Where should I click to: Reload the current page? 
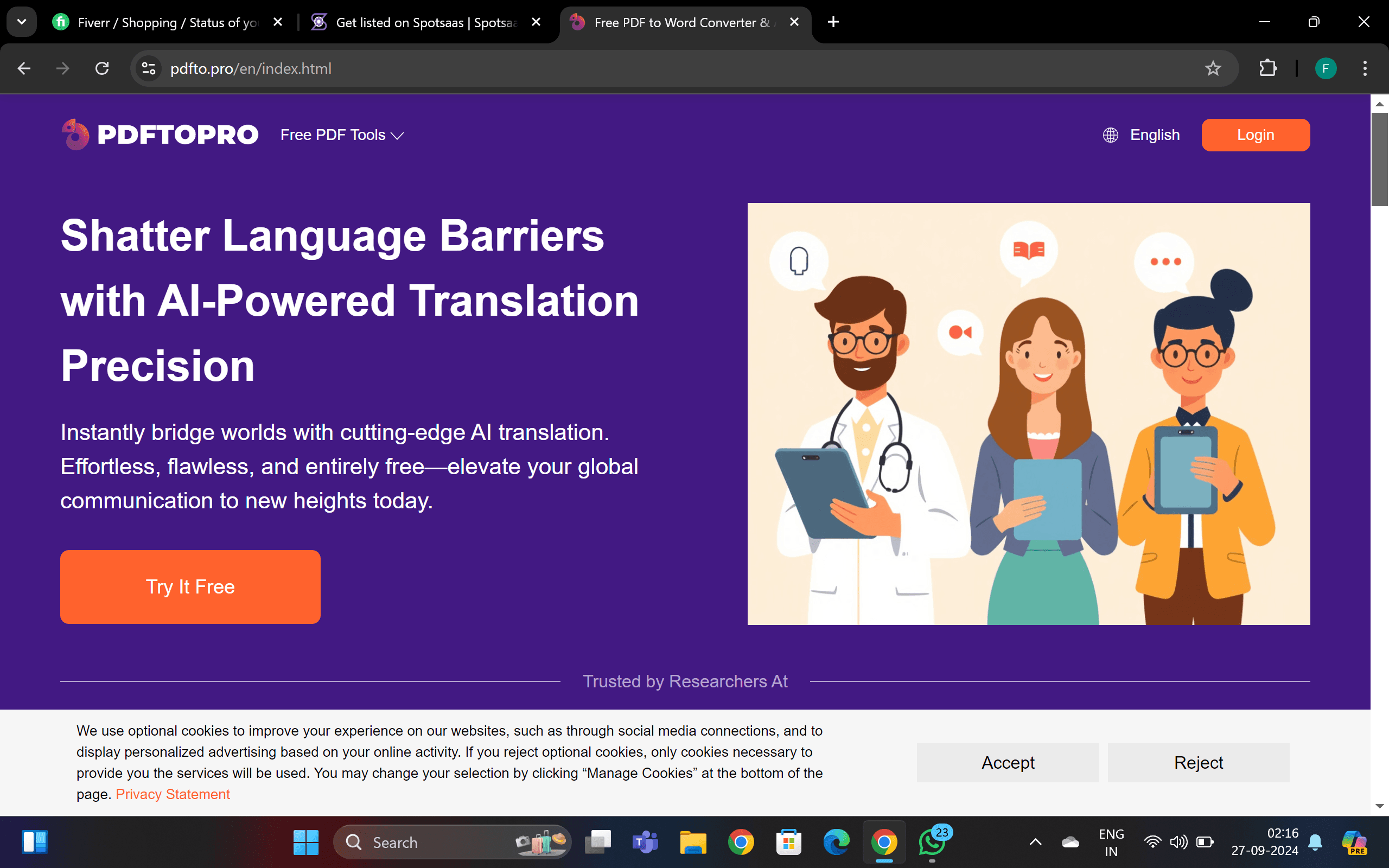pos(102,68)
